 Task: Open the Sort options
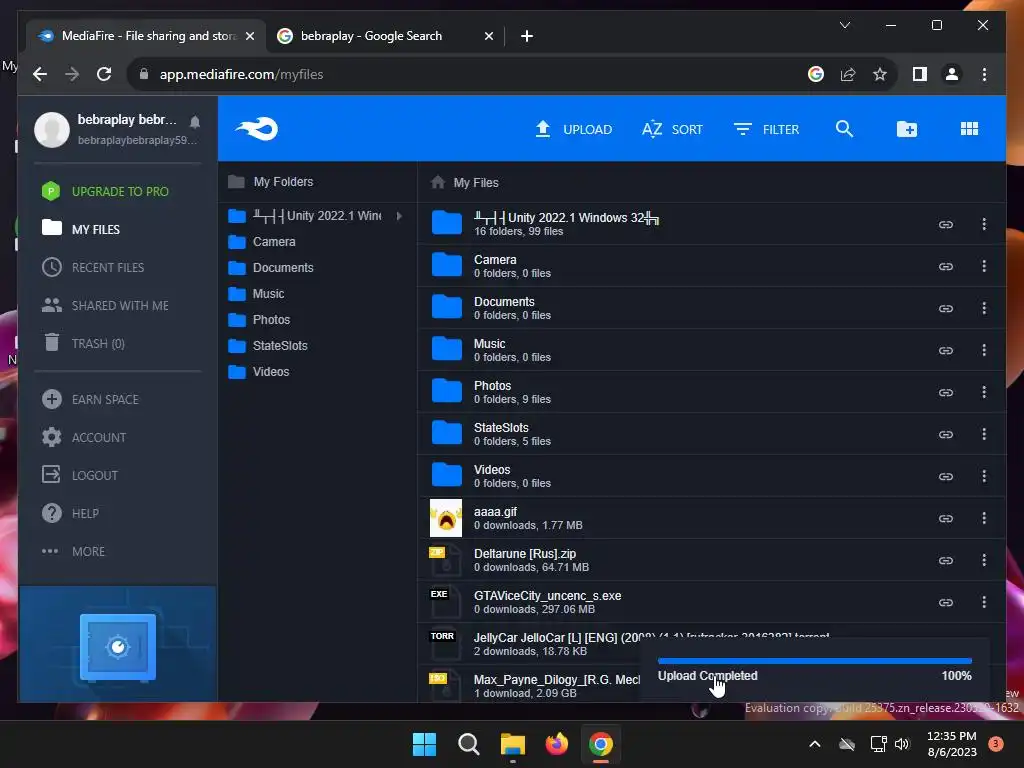[672, 129]
